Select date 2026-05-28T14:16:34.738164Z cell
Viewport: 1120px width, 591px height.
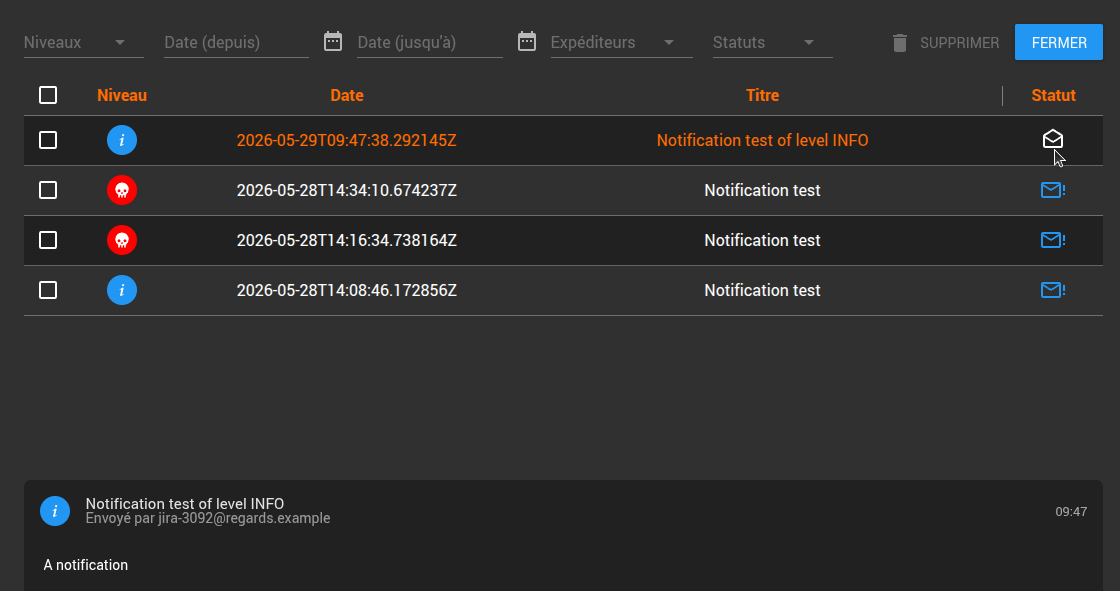[x=346, y=240]
